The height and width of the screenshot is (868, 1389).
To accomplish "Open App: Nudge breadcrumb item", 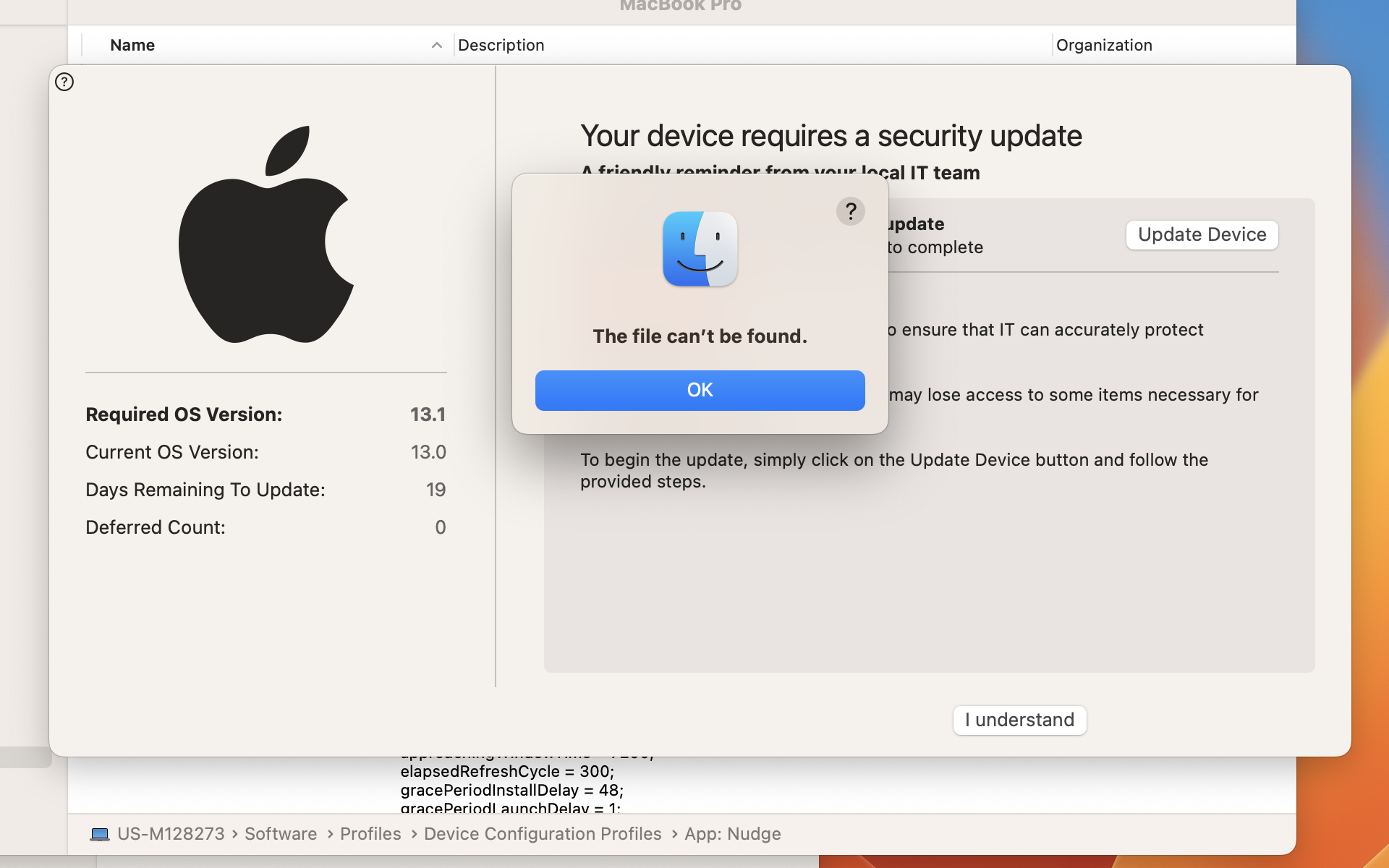I will [x=732, y=833].
